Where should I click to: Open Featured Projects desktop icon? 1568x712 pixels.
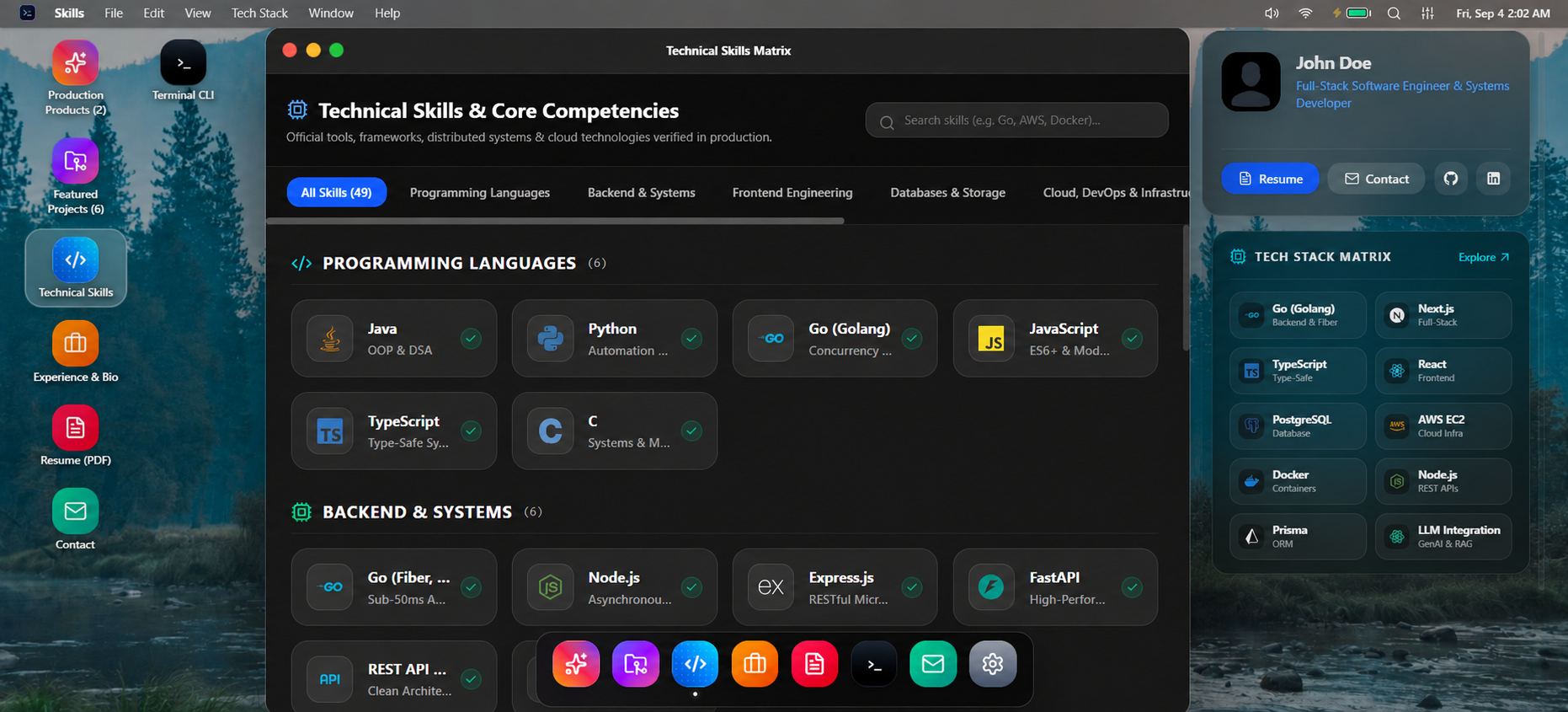point(75,177)
